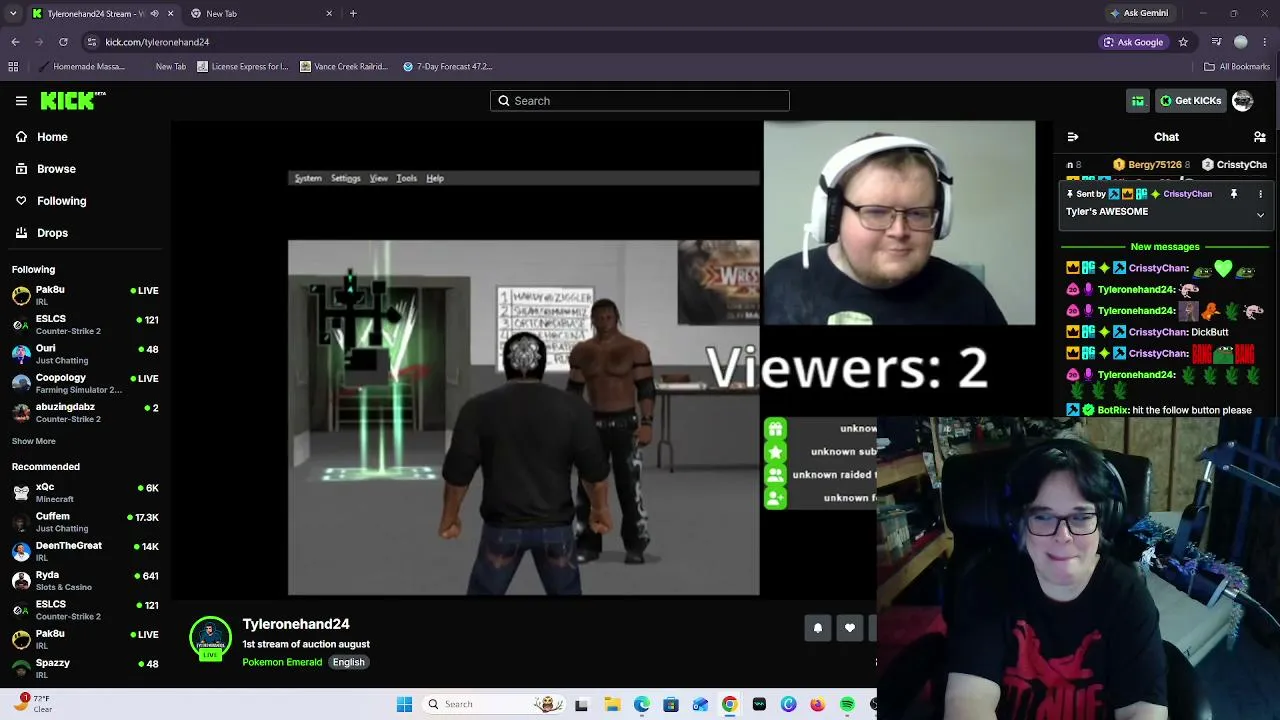Viewport: 1280px width, 720px height.
Task: Open the 7-Day Forecast bookmark
Action: tap(447, 67)
